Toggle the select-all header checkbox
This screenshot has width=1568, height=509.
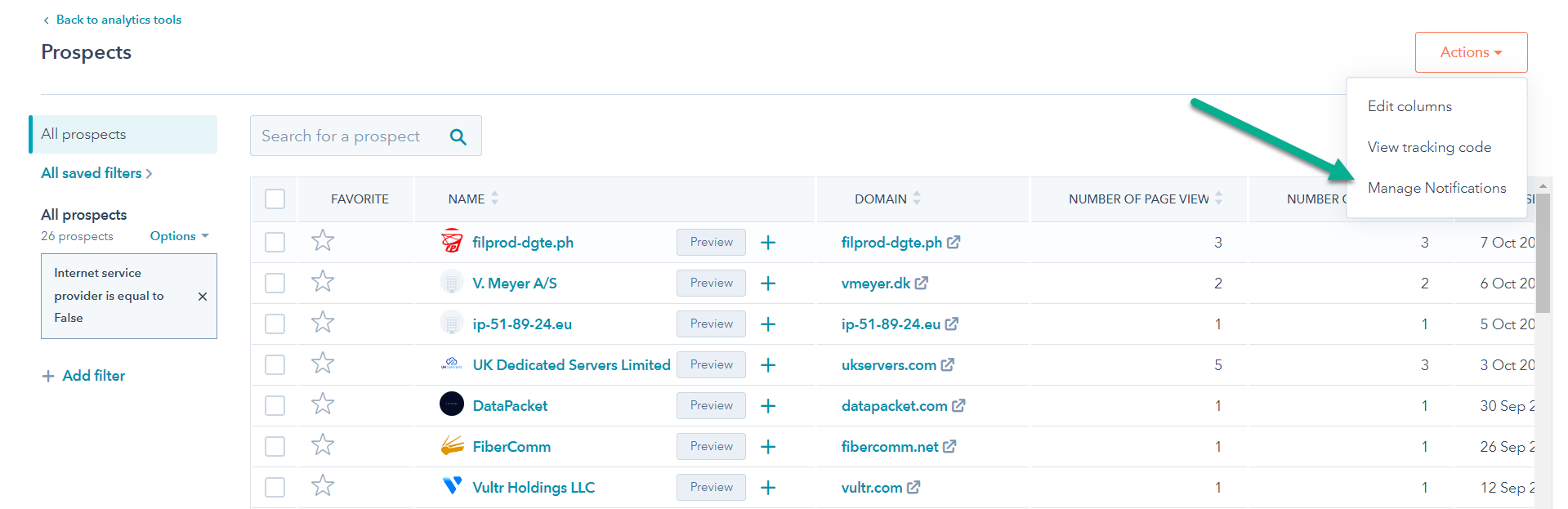275,199
